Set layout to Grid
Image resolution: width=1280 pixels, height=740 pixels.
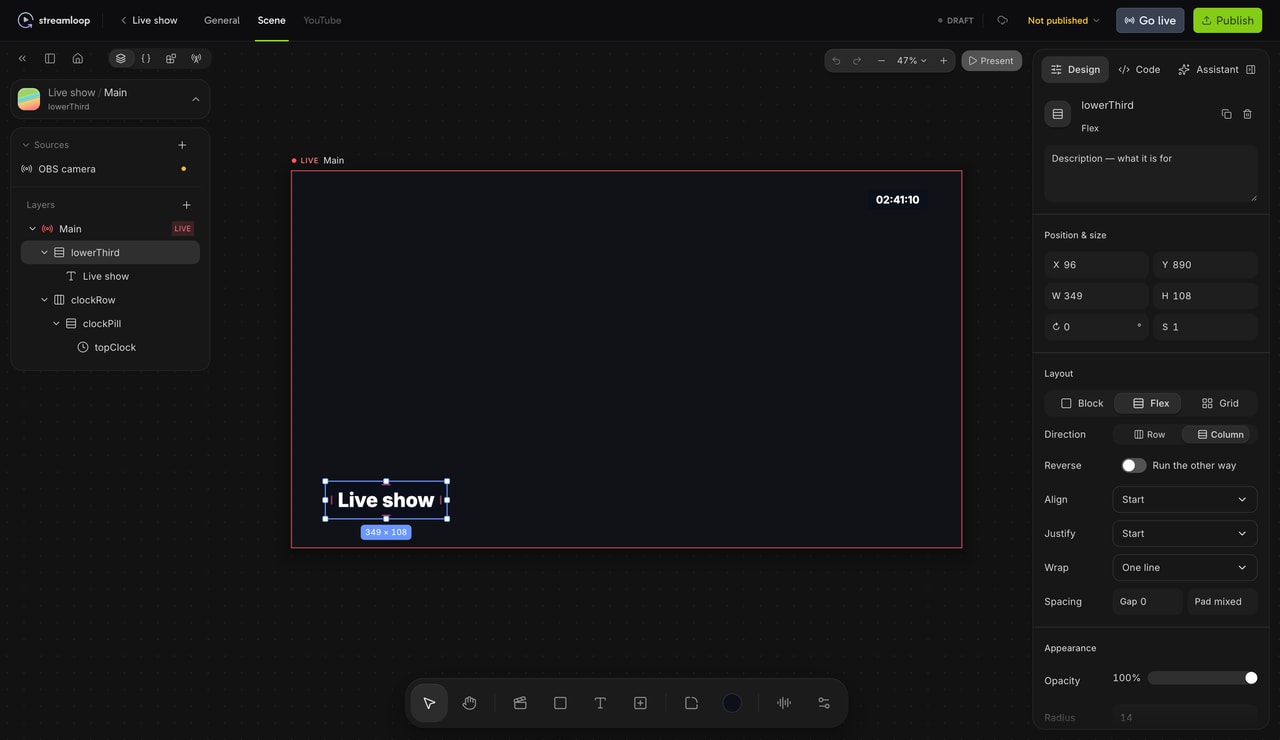pyautogui.click(x=1220, y=403)
